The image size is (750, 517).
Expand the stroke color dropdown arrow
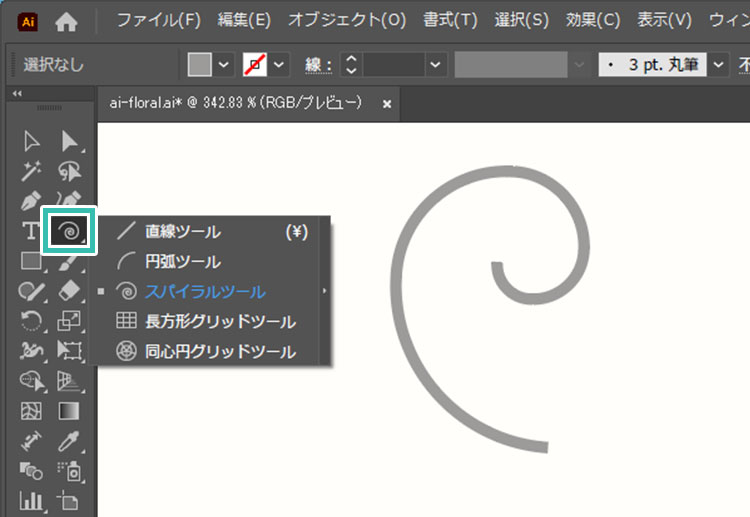(x=279, y=65)
